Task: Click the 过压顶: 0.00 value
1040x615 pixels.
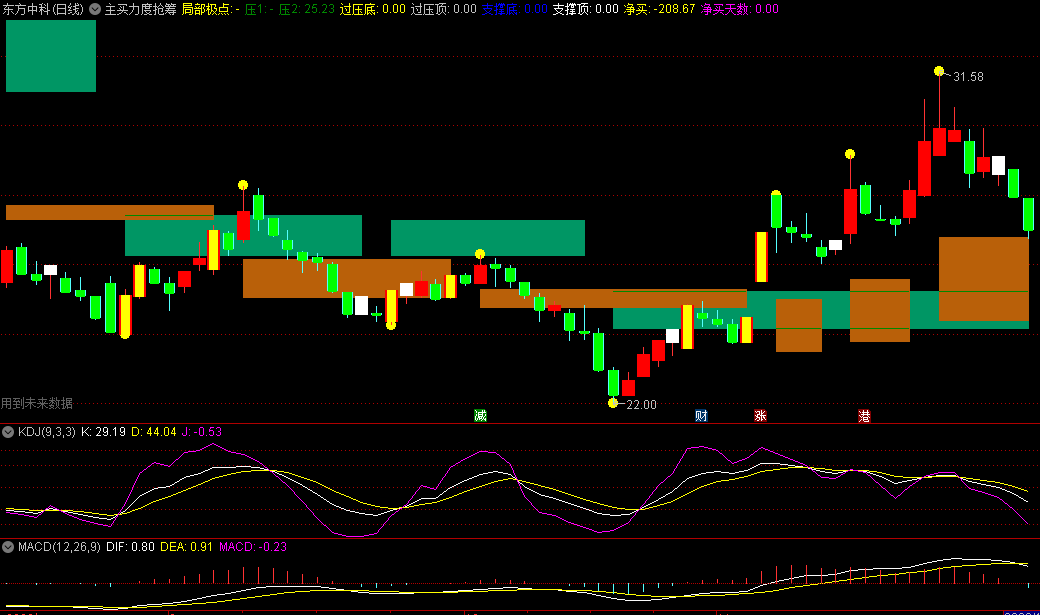Action: pyautogui.click(x=444, y=9)
